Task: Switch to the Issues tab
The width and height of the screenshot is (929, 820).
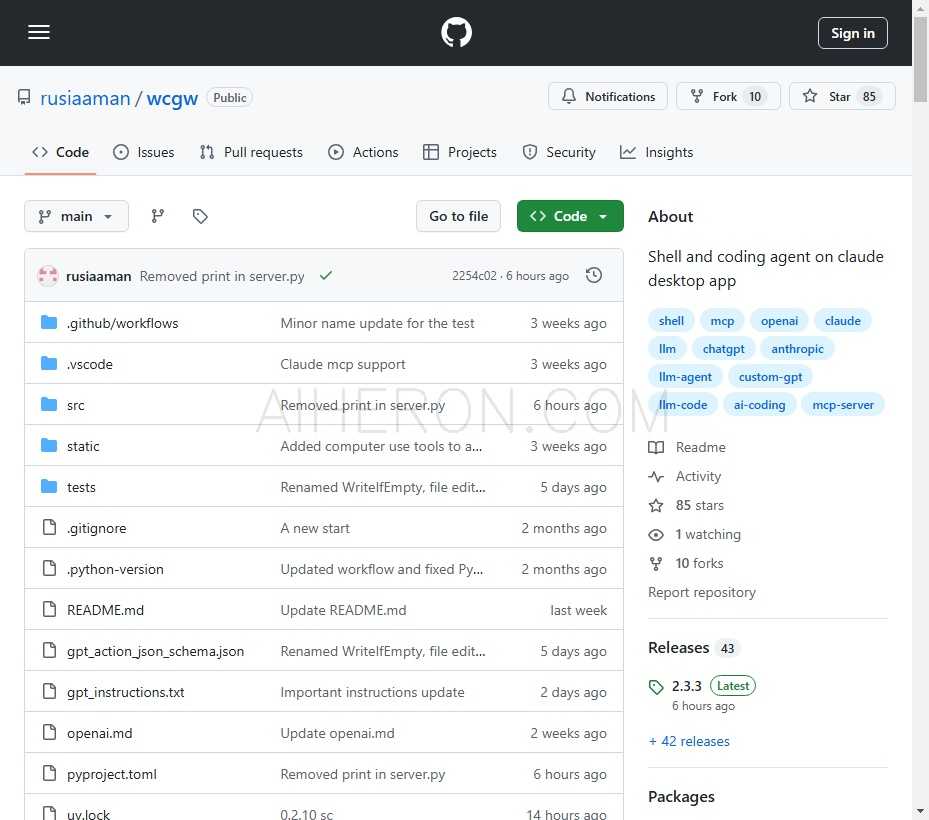Action: click(x=144, y=152)
